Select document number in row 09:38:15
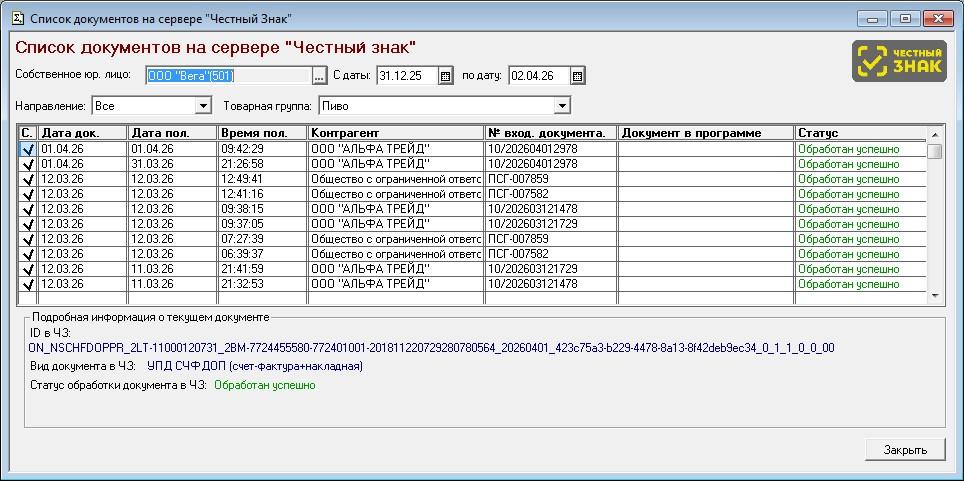The width and height of the screenshot is (964, 481). pos(551,209)
